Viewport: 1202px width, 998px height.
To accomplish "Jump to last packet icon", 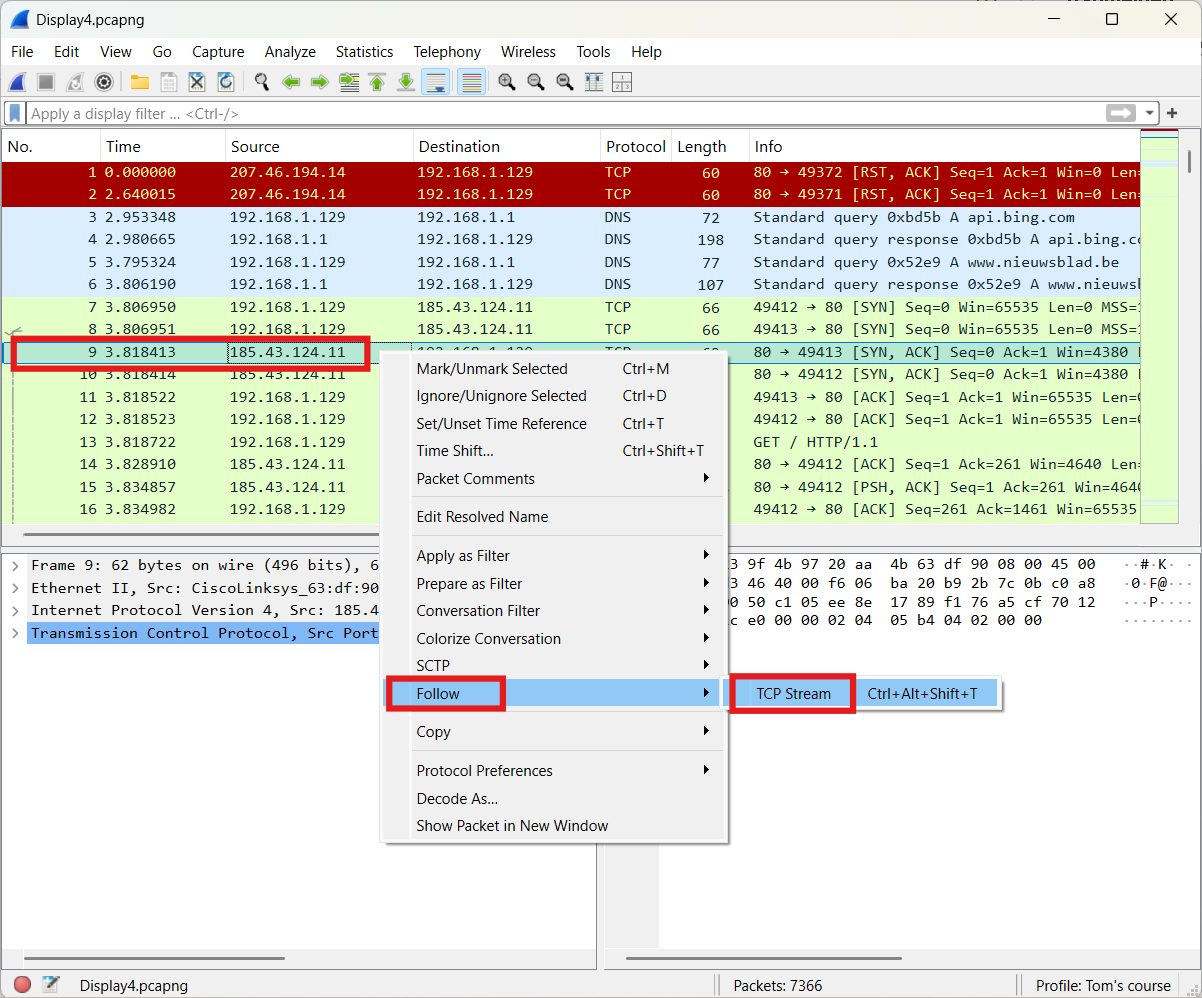I will (406, 82).
